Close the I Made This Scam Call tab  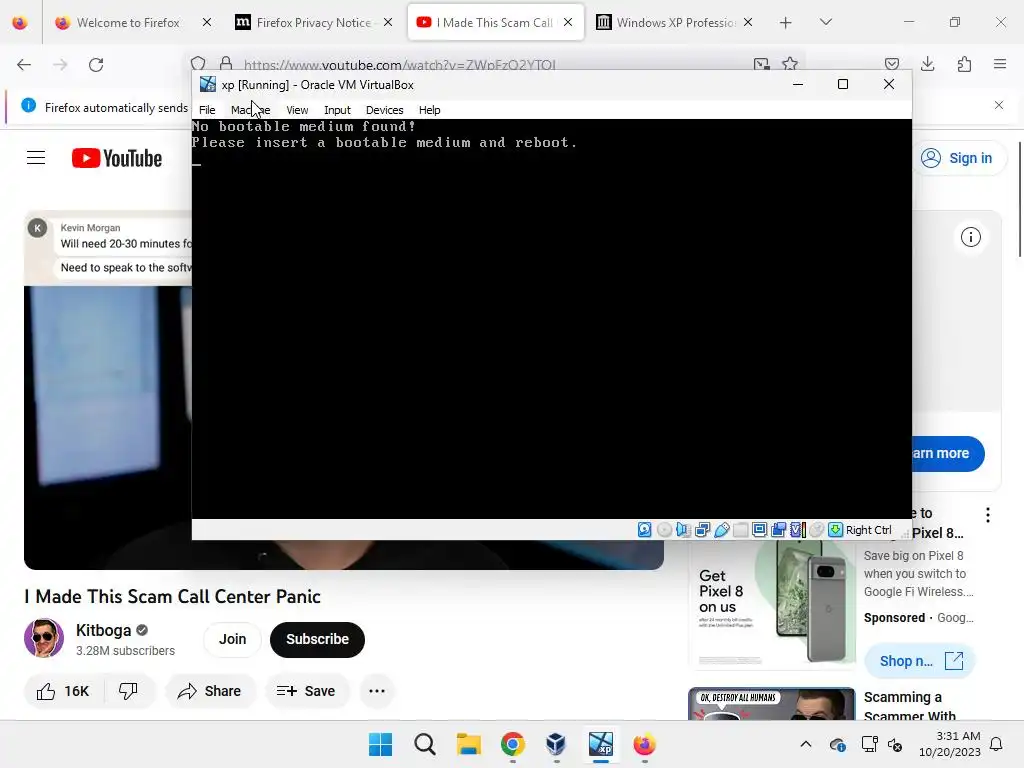(x=568, y=22)
